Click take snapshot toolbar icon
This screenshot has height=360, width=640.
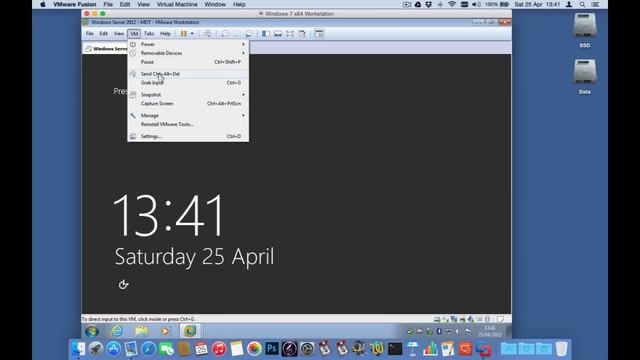pos(225,33)
